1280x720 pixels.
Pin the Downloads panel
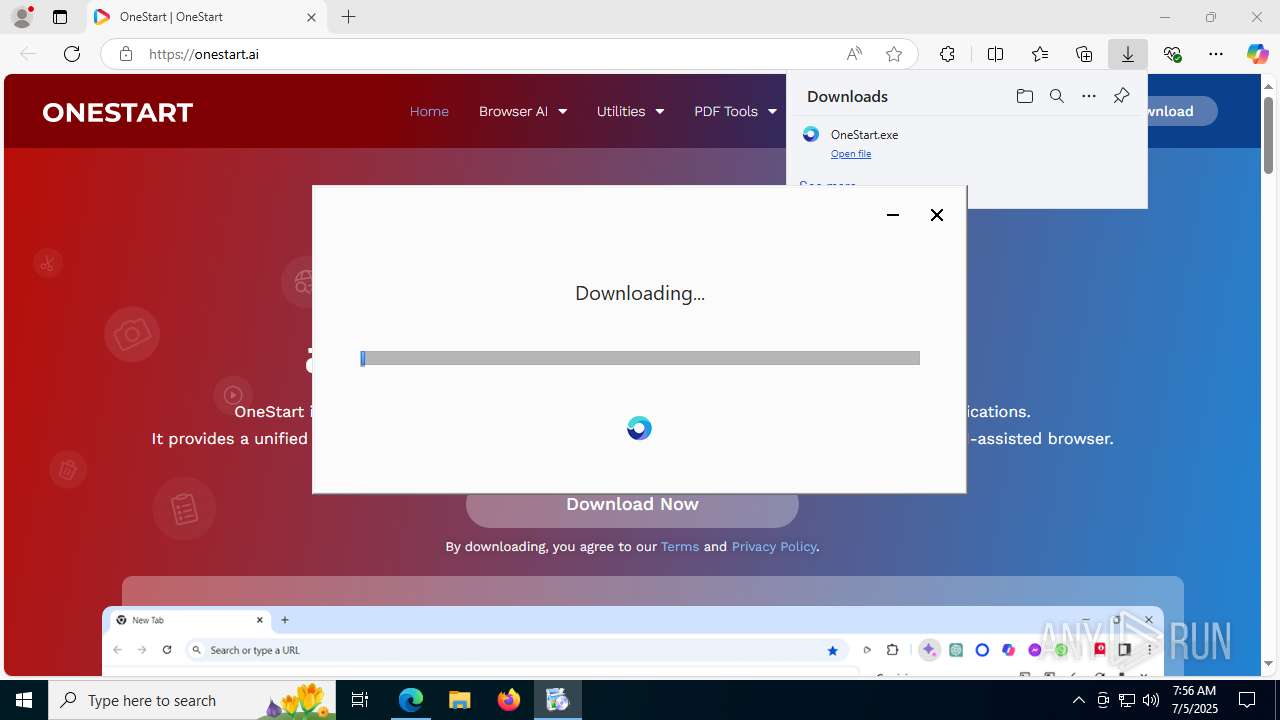[1121, 96]
